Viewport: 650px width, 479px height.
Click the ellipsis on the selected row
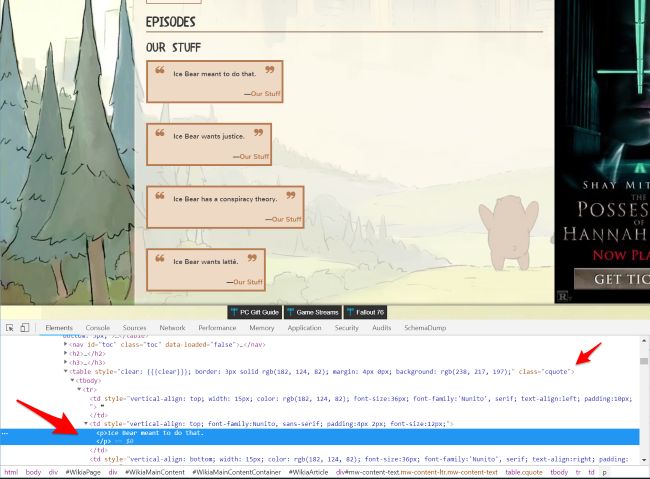pyautogui.click(x=5, y=433)
